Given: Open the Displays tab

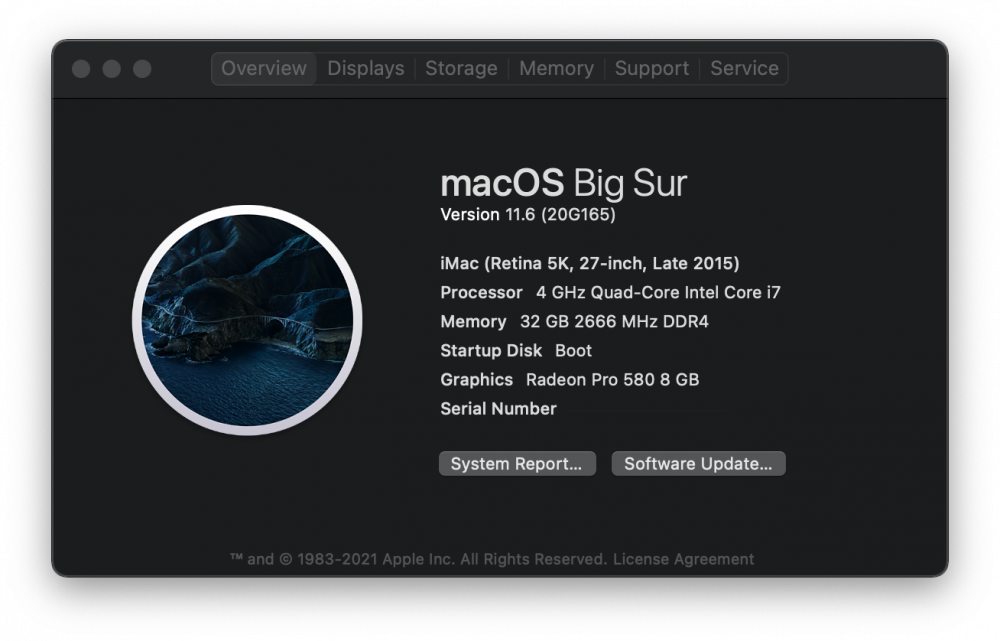Looking at the screenshot, I should [365, 68].
